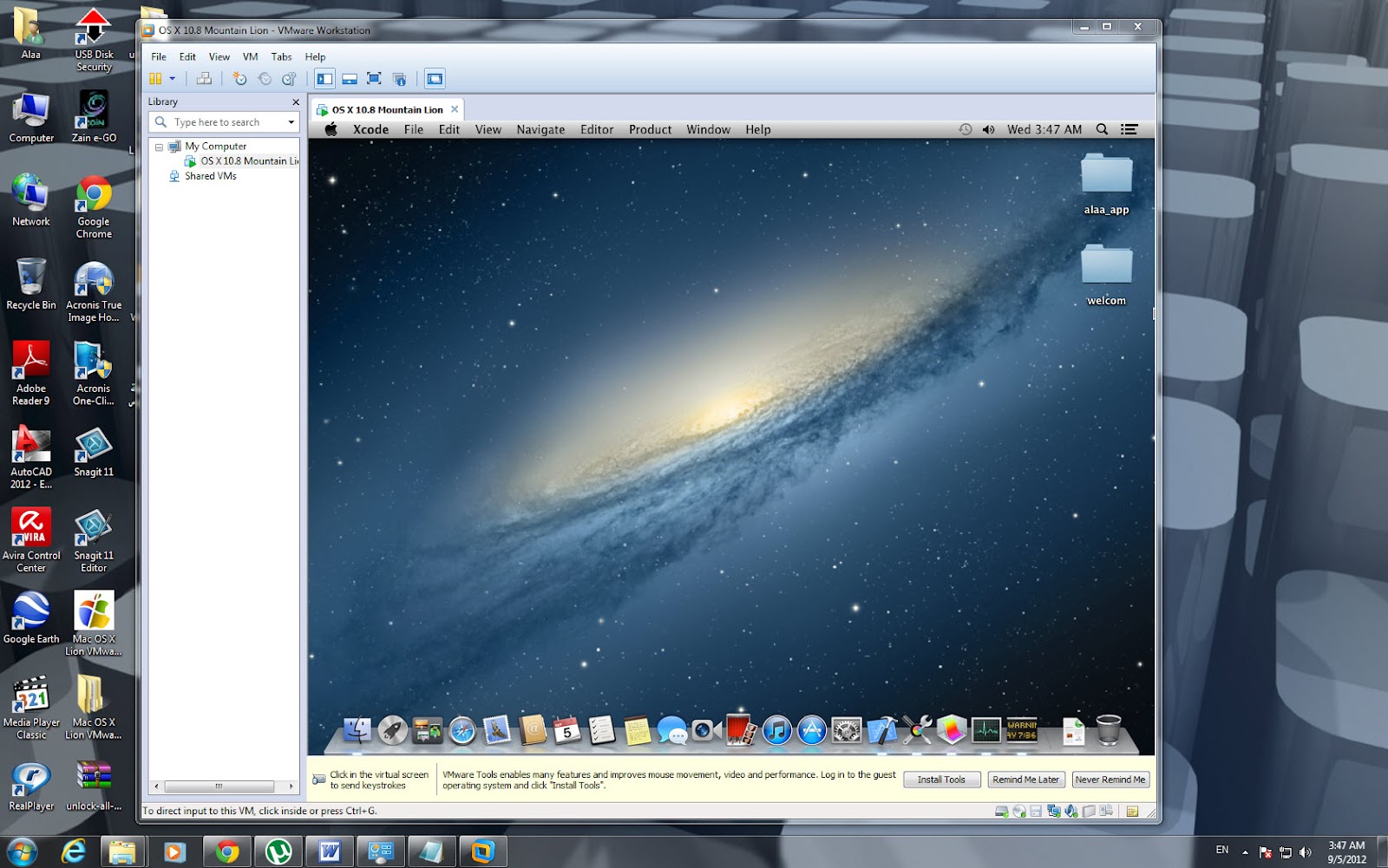Toggle the console view button
This screenshot has height=868, width=1388.
coord(435,79)
